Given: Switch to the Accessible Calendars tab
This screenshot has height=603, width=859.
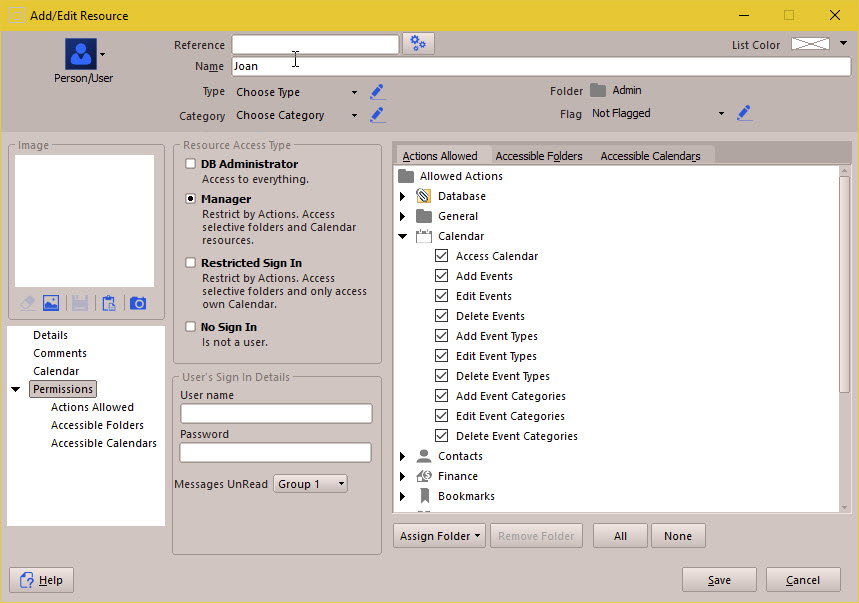Looking at the screenshot, I should 650,156.
